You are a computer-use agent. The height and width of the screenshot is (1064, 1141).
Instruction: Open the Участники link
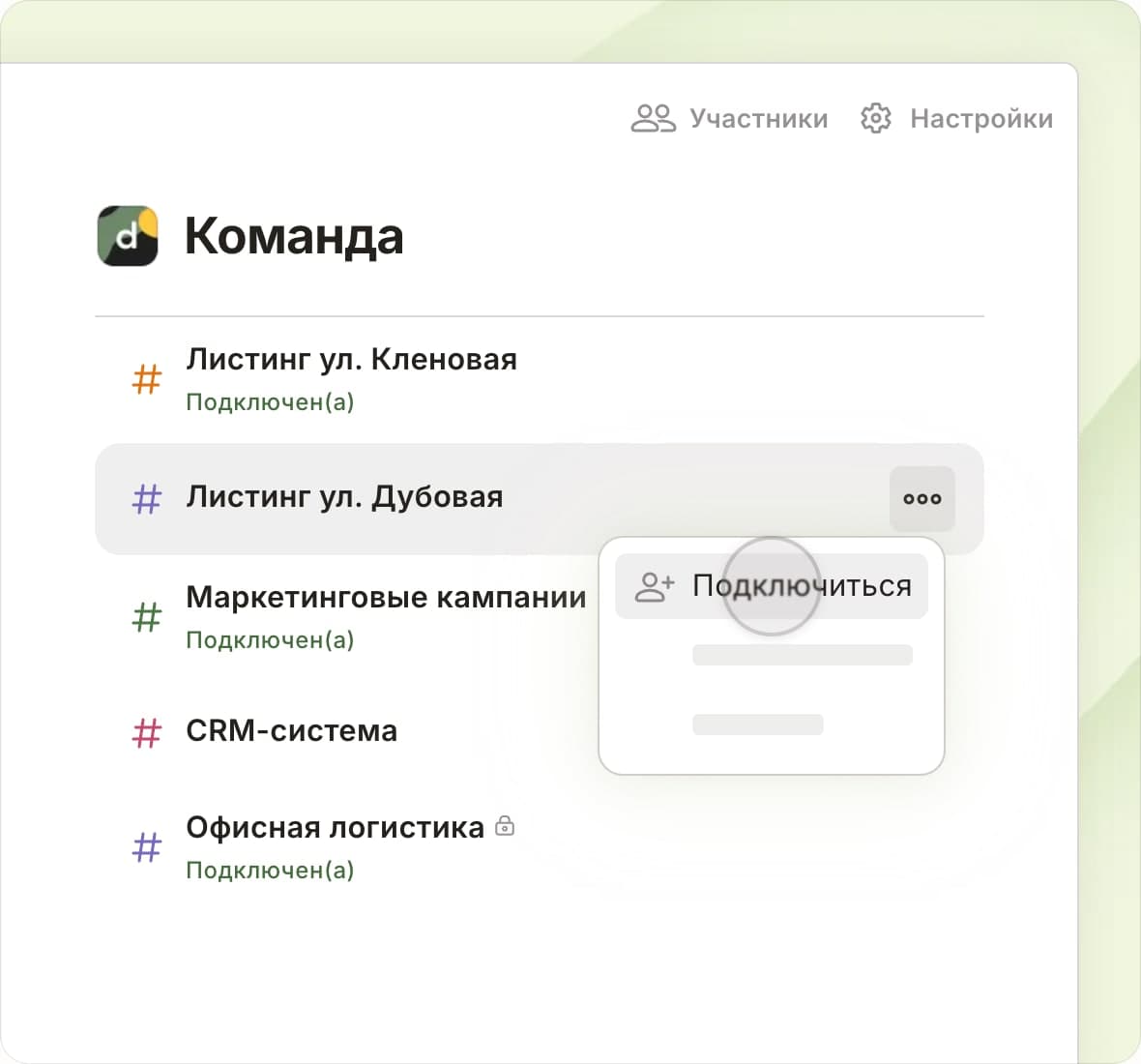pyautogui.click(x=758, y=118)
